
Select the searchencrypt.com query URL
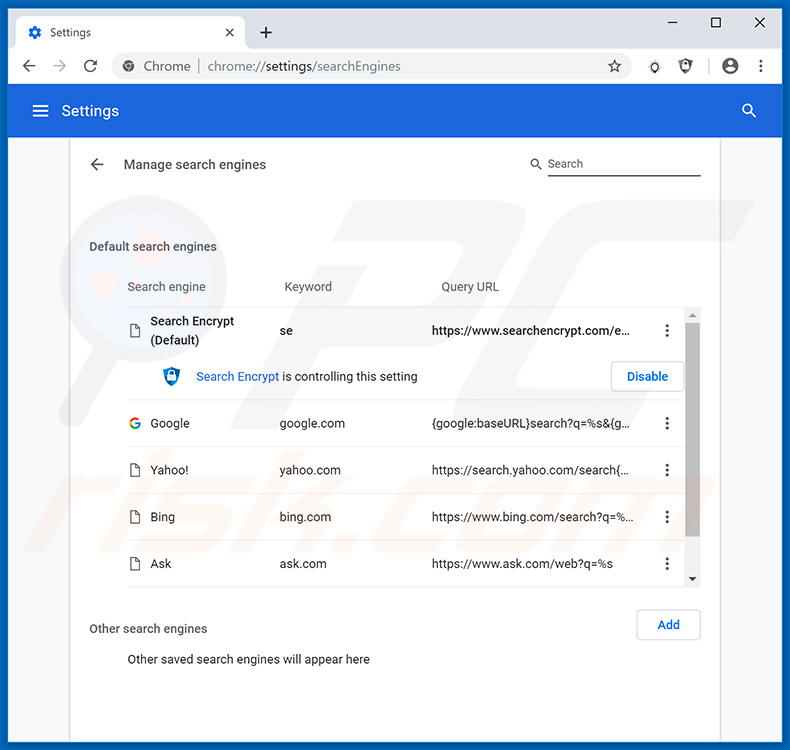click(x=531, y=330)
